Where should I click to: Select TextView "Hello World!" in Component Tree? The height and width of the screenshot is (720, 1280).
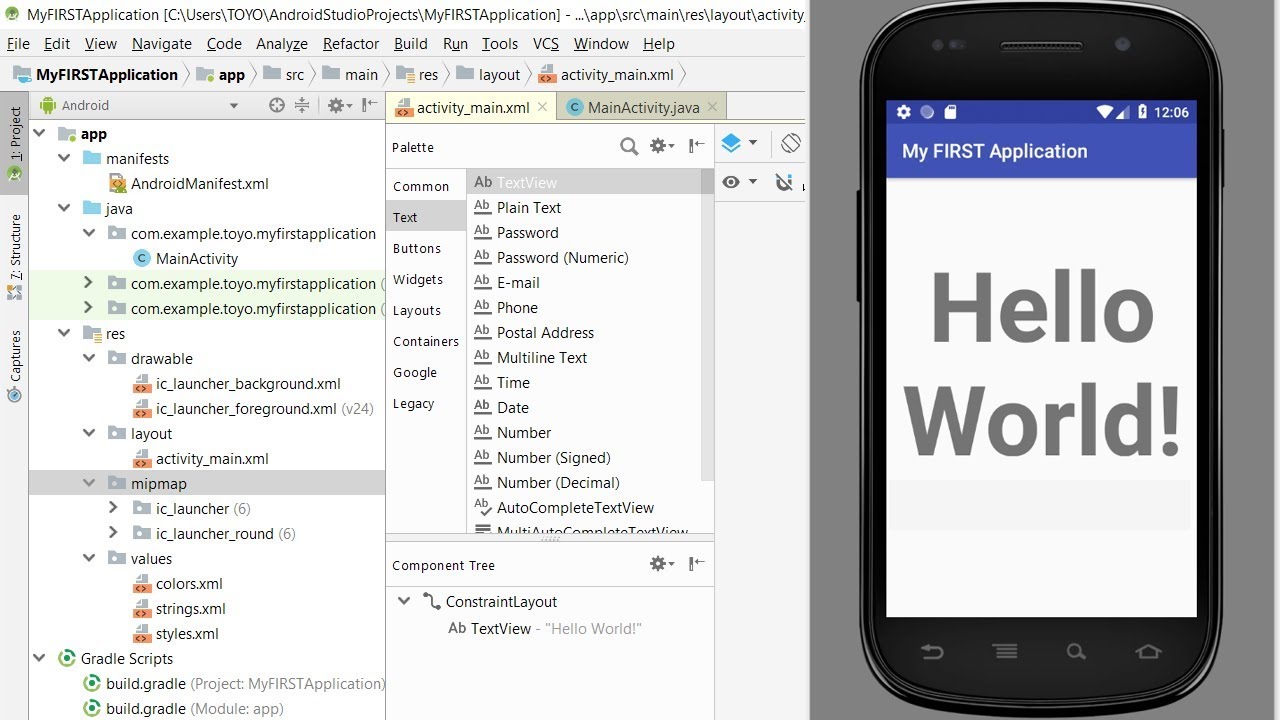545,629
